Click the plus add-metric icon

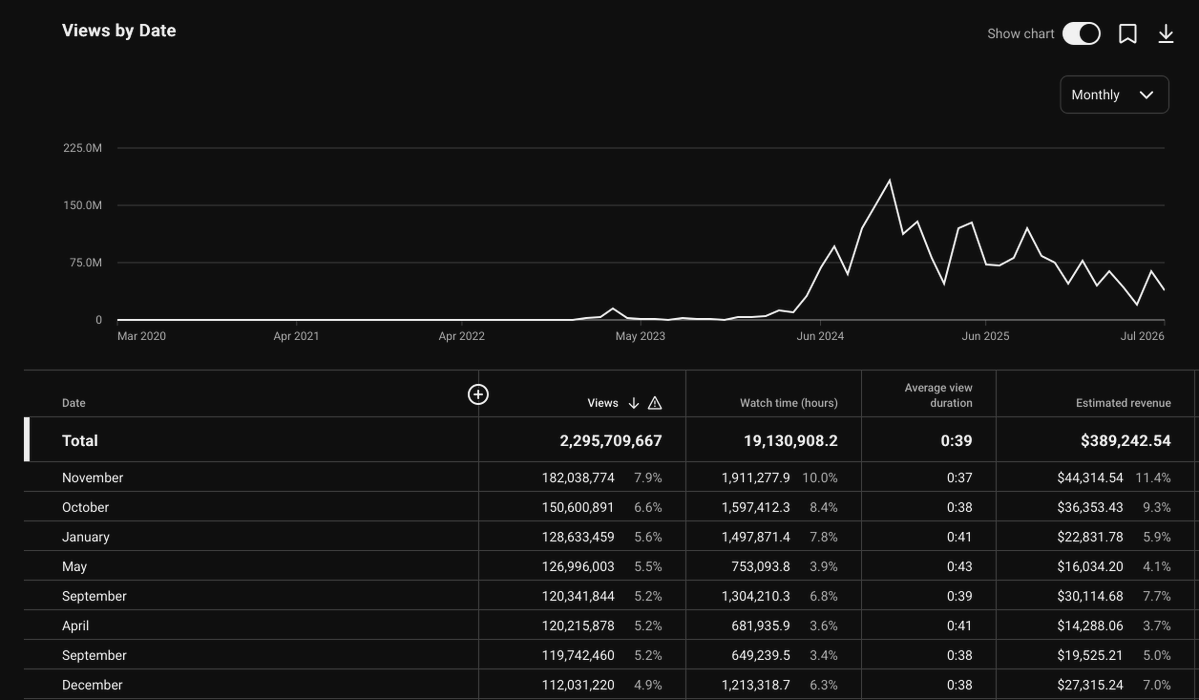point(478,394)
